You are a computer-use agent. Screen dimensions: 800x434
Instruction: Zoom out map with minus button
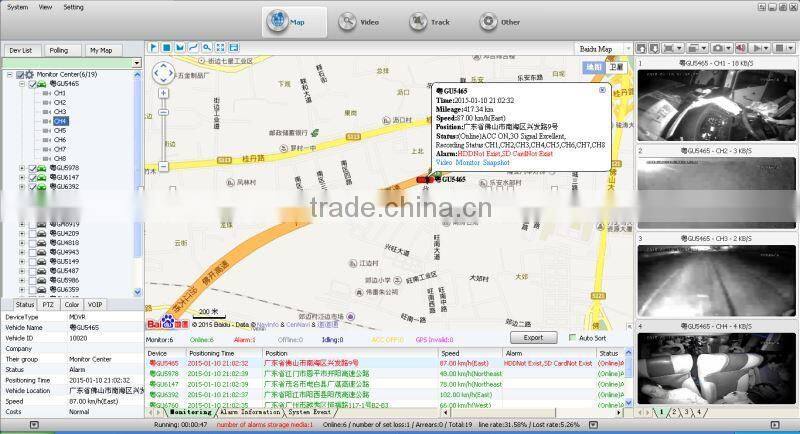pos(163,166)
